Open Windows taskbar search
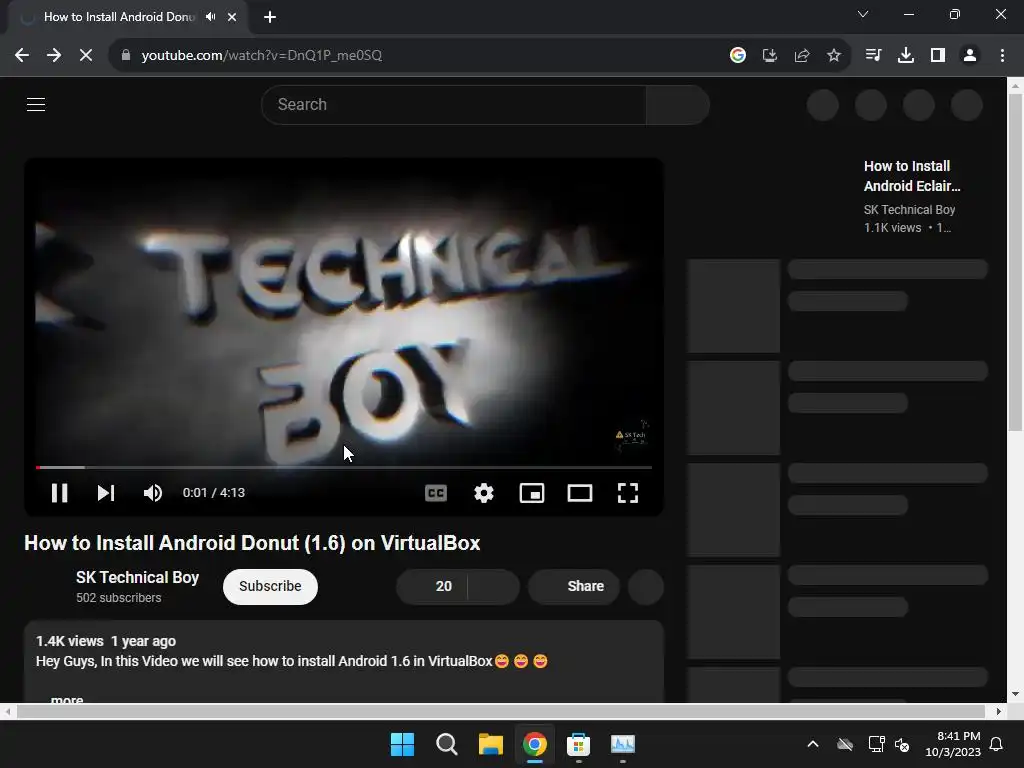Viewport: 1024px width, 768px height. [x=447, y=744]
